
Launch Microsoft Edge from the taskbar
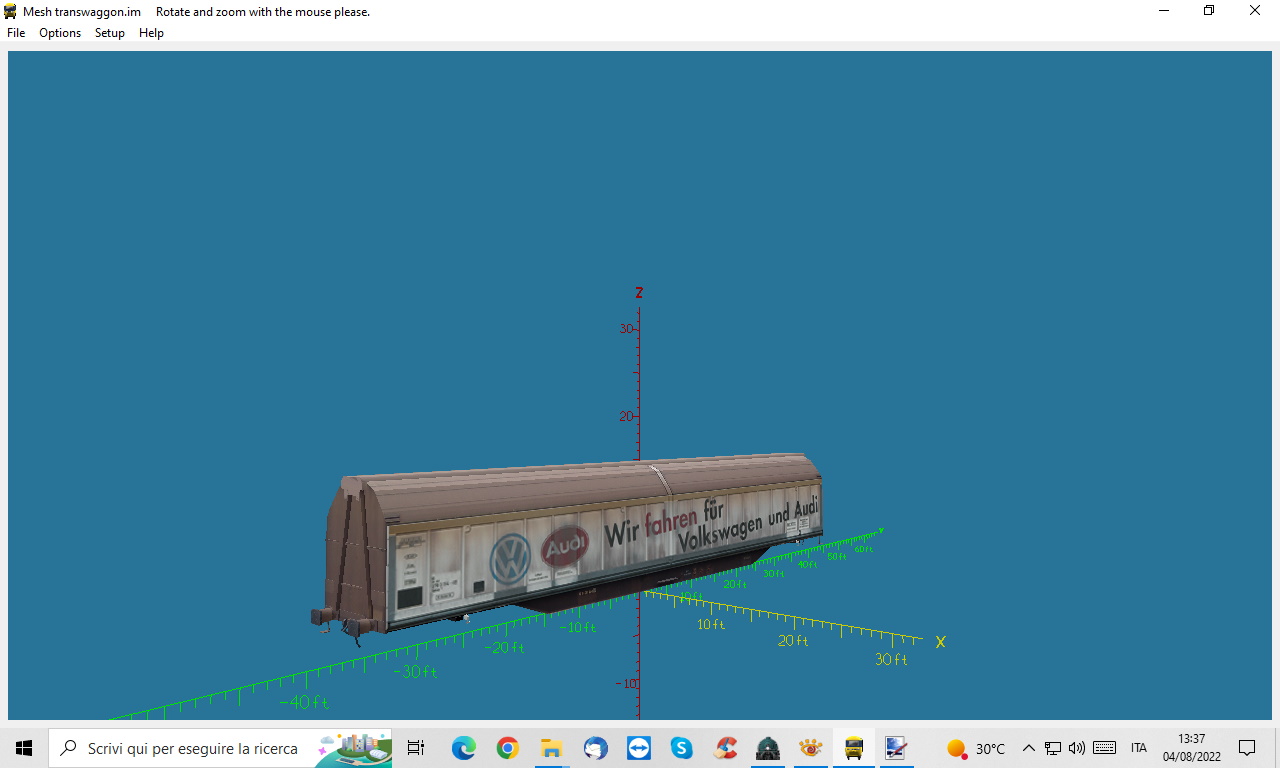[464, 748]
